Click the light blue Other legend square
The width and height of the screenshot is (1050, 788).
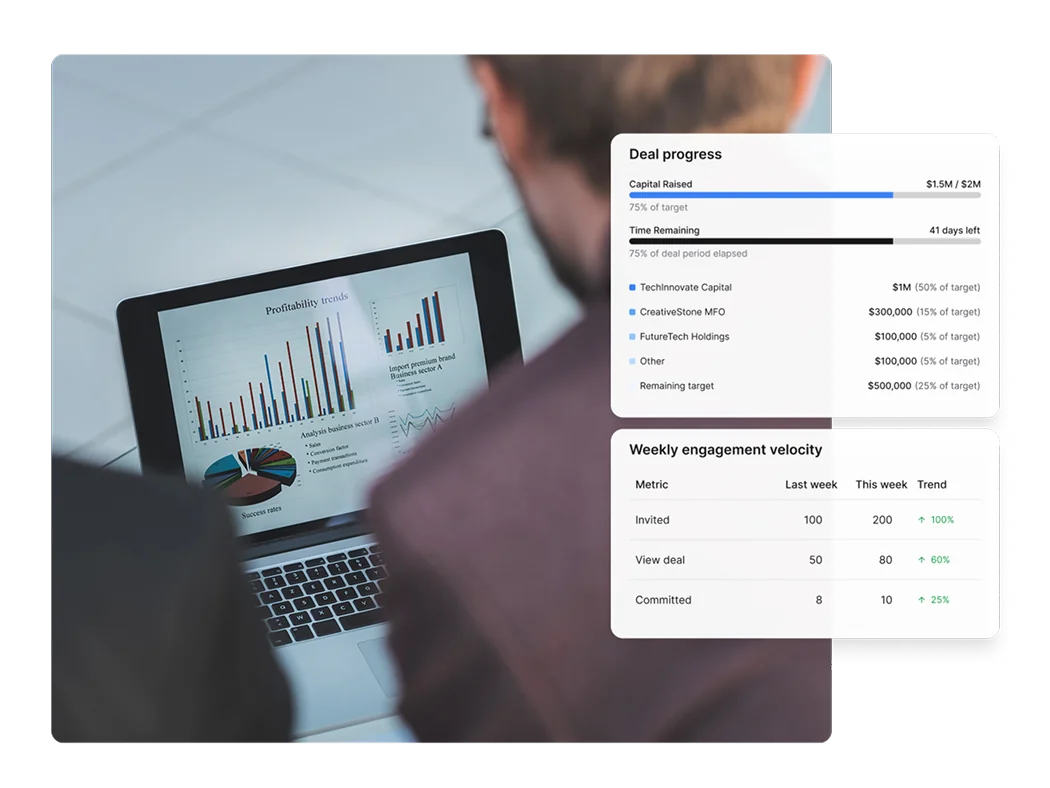631,361
